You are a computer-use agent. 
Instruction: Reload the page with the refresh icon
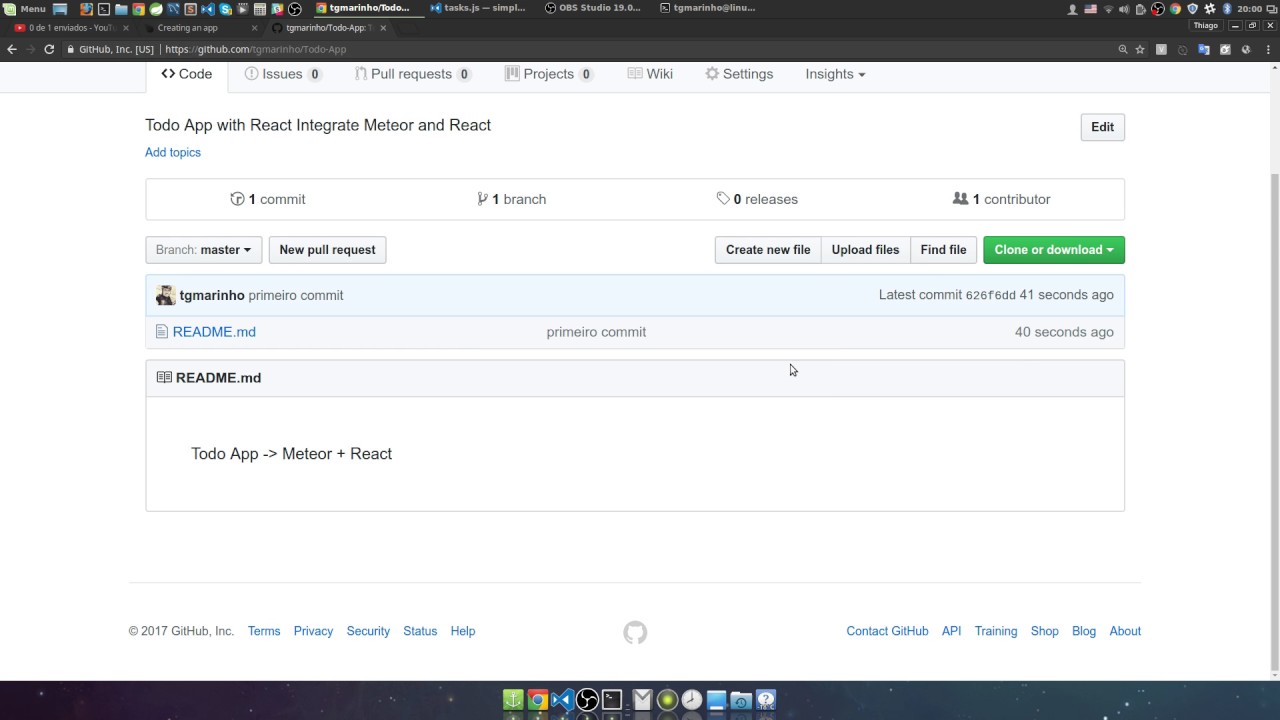(x=49, y=49)
